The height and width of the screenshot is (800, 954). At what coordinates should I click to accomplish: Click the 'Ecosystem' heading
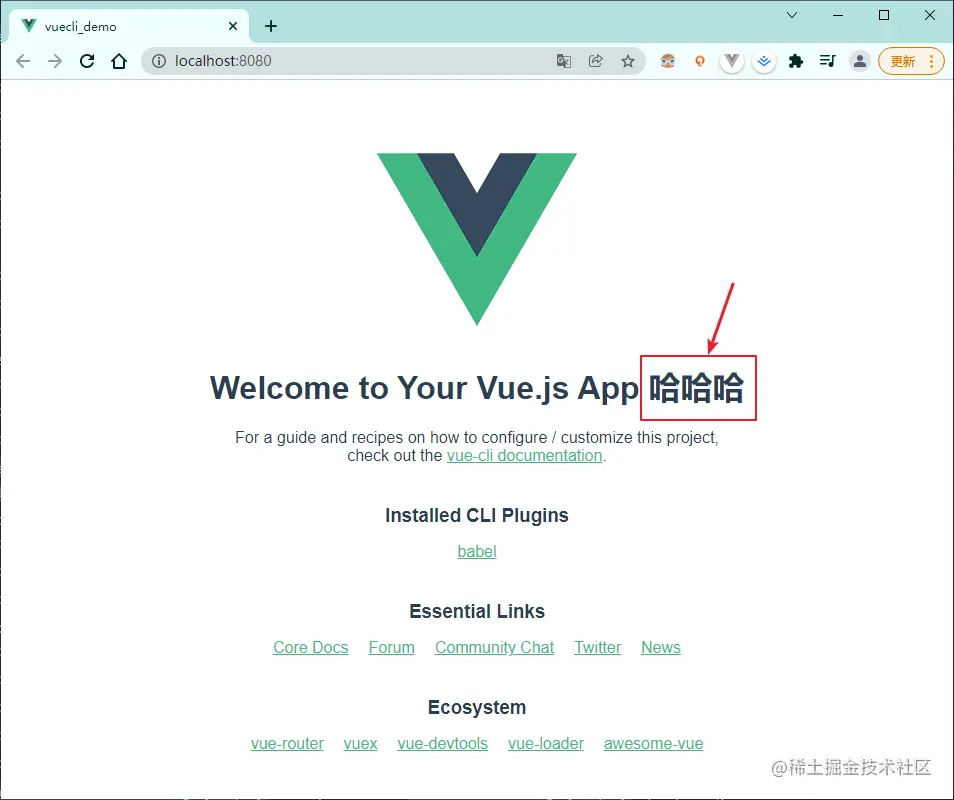point(477,707)
